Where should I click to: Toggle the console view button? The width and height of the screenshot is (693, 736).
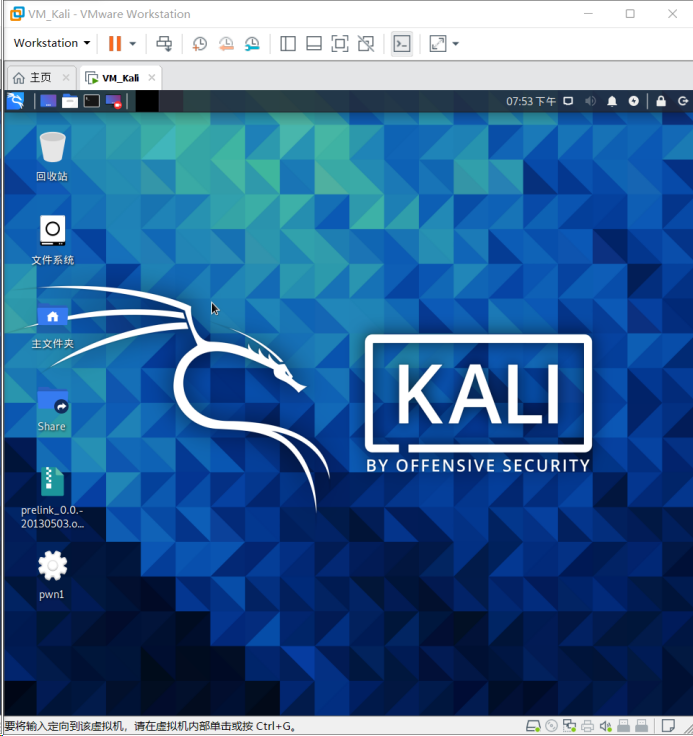pyautogui.click(x=402, y=44)
